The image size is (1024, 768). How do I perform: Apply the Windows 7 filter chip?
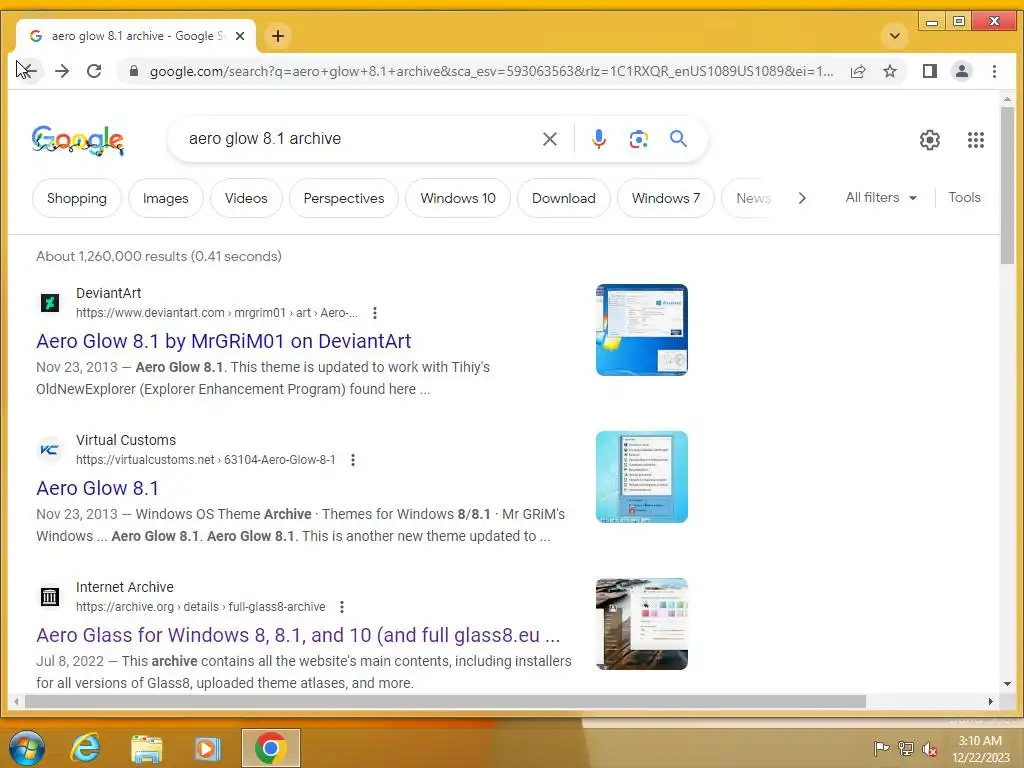tap(665, 198)
